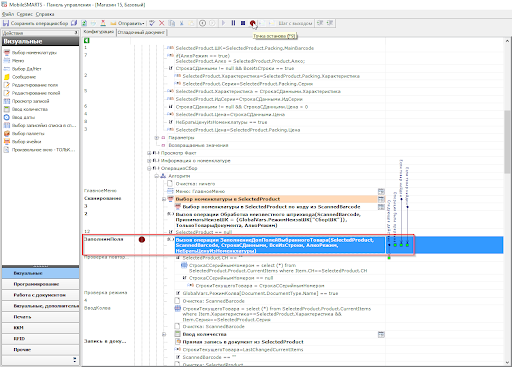This screenshot has width=512, height=367.
Task: Select the Меню: ГлавноеМеню tree row
Action: coord(200,191)
